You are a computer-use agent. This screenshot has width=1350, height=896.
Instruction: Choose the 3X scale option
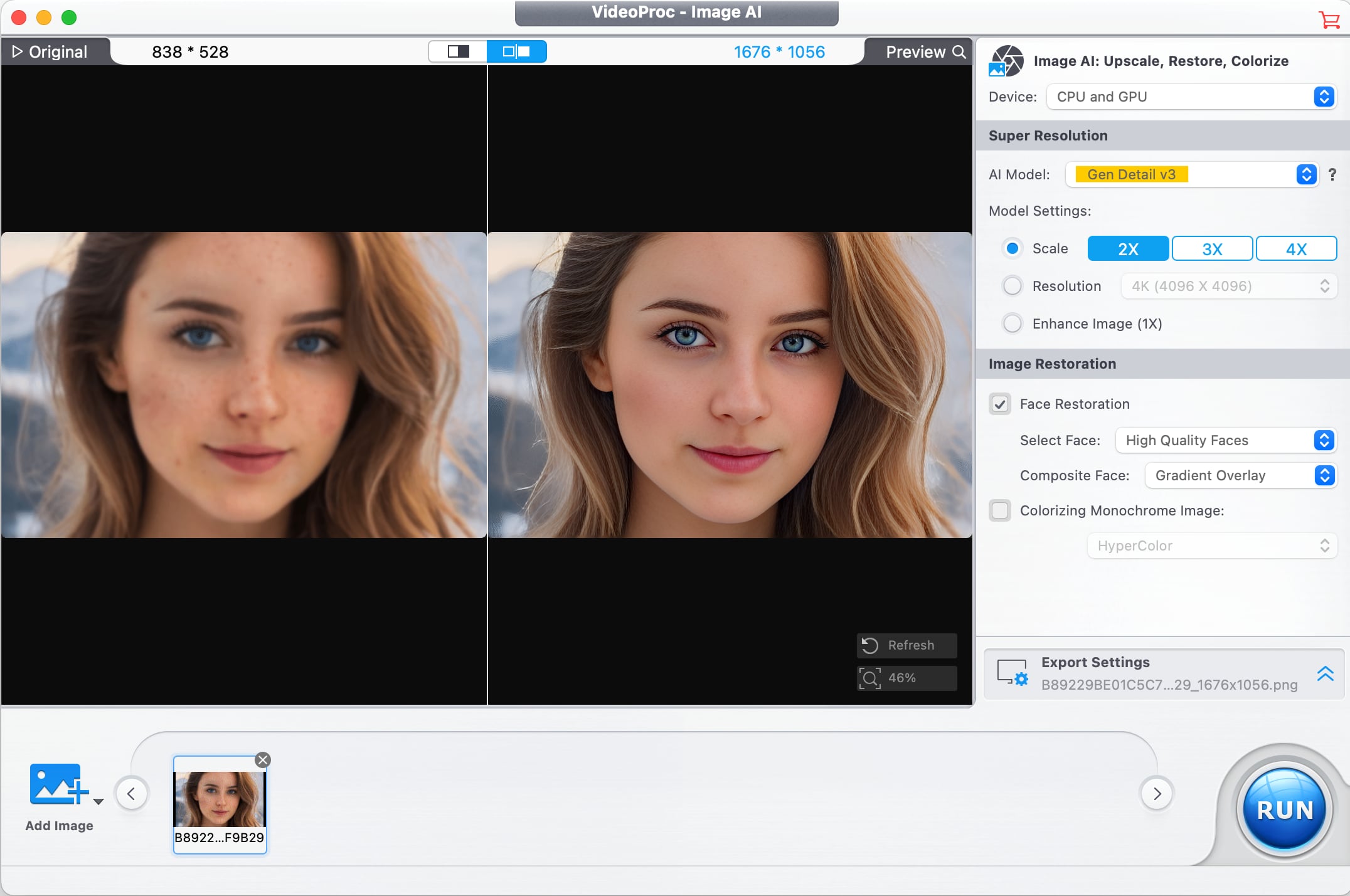coord(1212,249)
